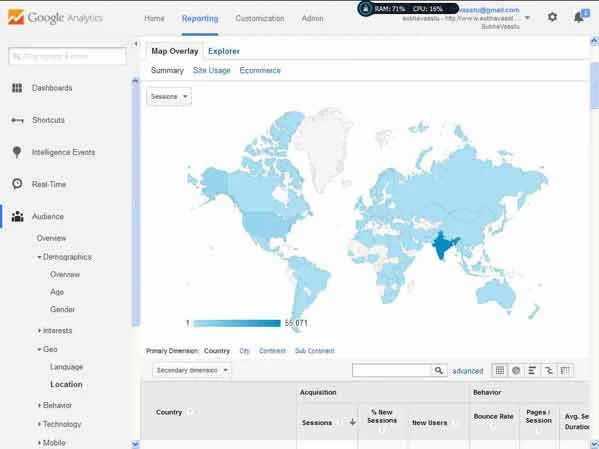The image size is (599, 449).
Task: Select the Location report
Action: pyautogui.click(x=66, y=384)
